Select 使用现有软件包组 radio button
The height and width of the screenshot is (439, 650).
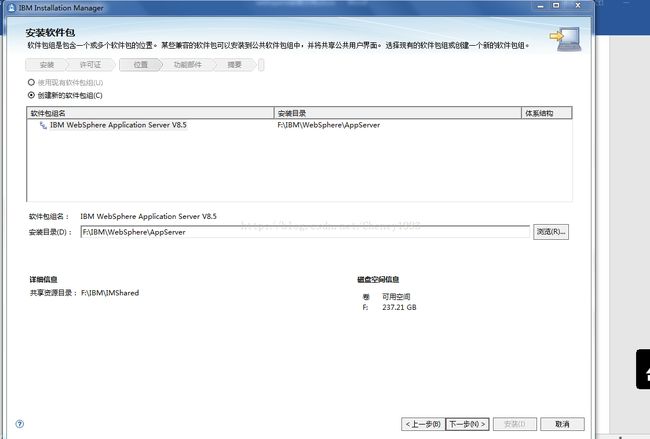tap(31, 82)
